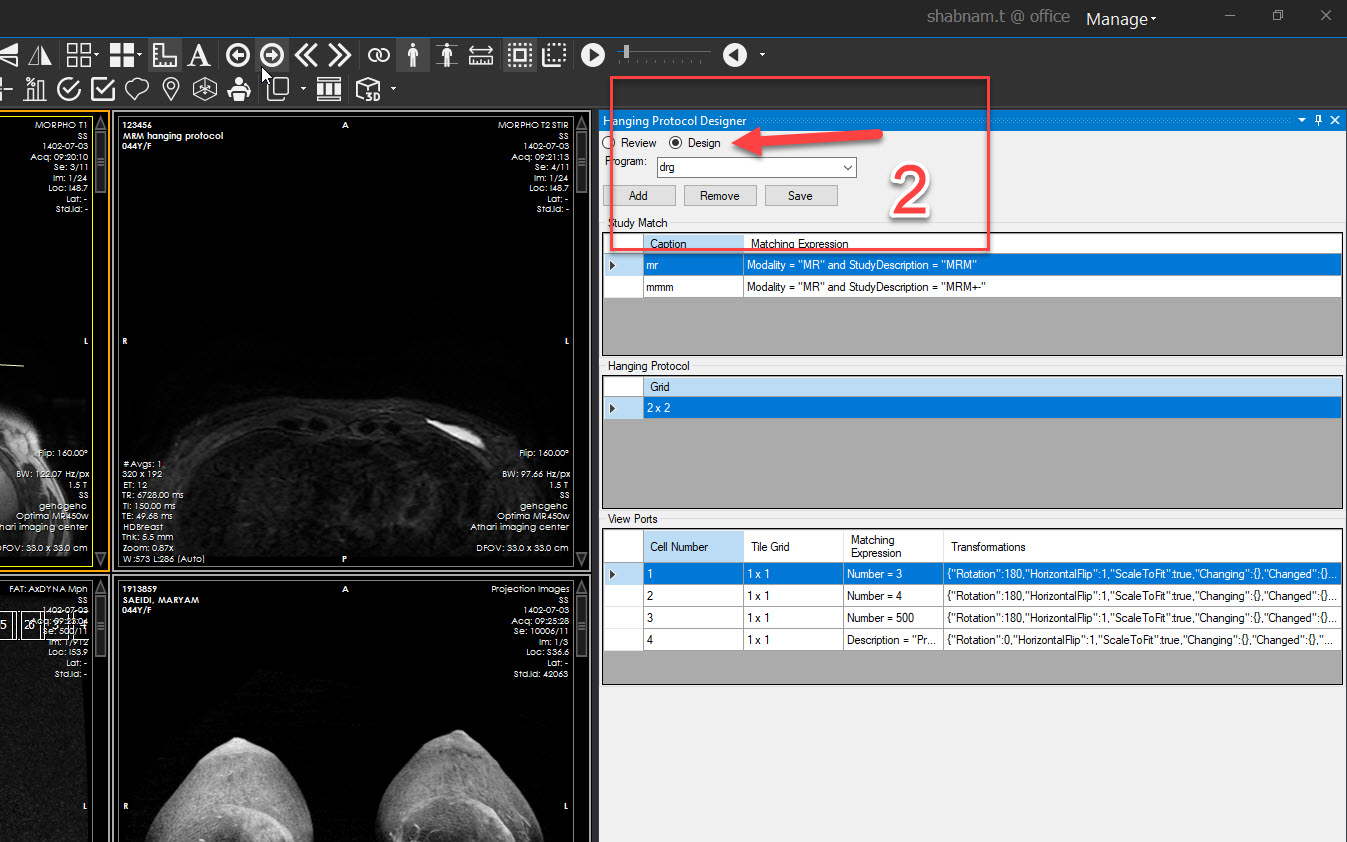
Task: Select the chain link synchronization tool
Action: tap(378, 55)
